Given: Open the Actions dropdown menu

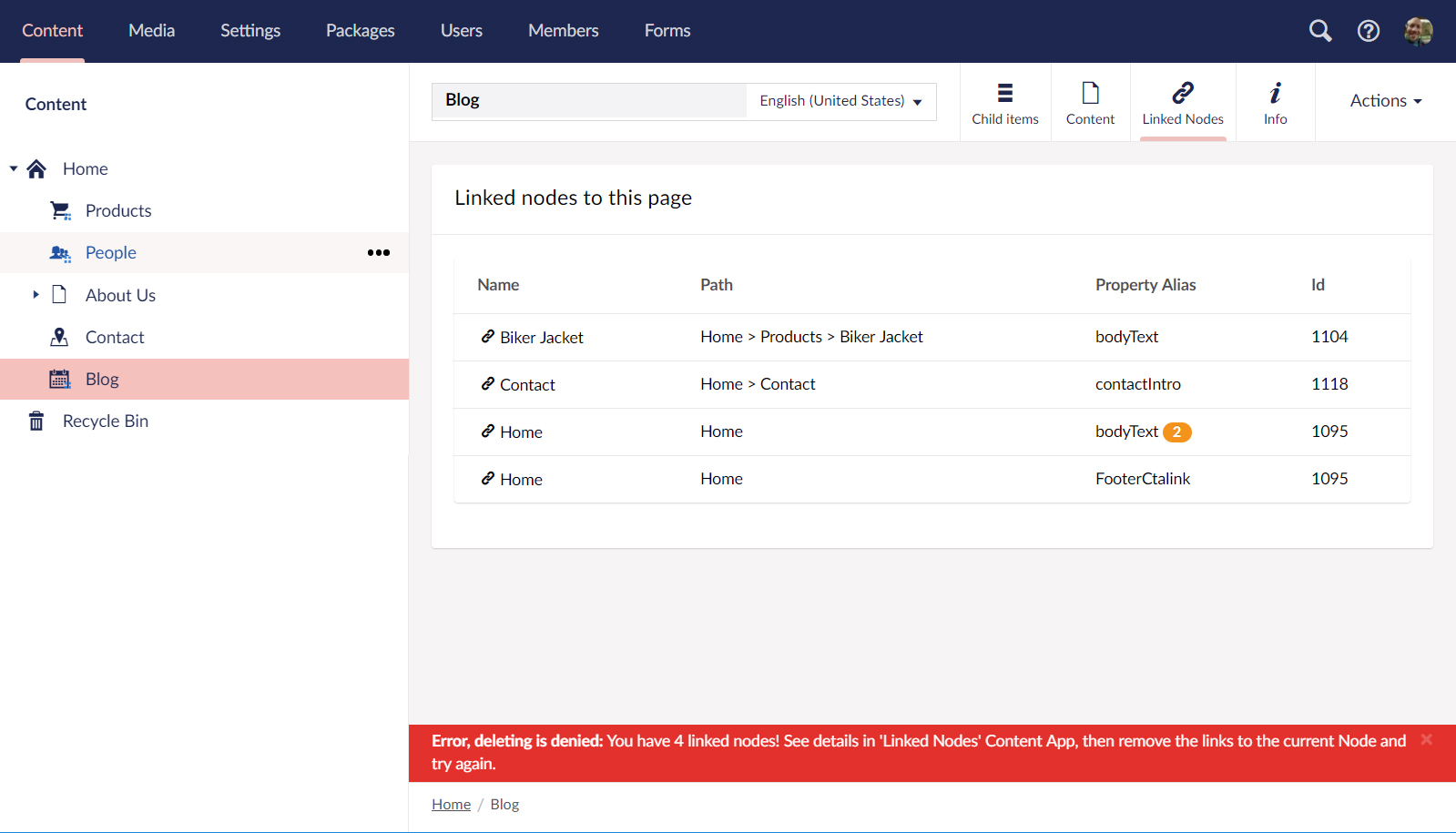Looking at the screenshot, I should point(1385,101).
